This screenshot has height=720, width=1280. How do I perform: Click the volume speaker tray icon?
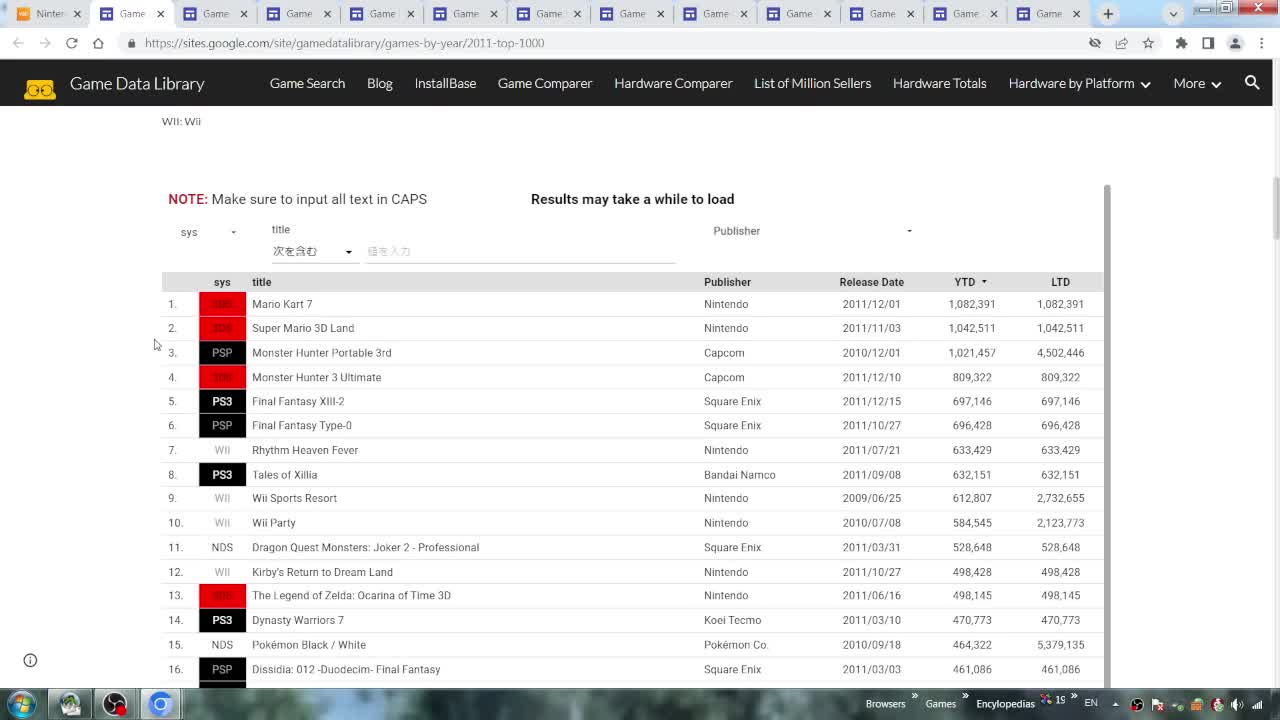tap(1237, 704)
